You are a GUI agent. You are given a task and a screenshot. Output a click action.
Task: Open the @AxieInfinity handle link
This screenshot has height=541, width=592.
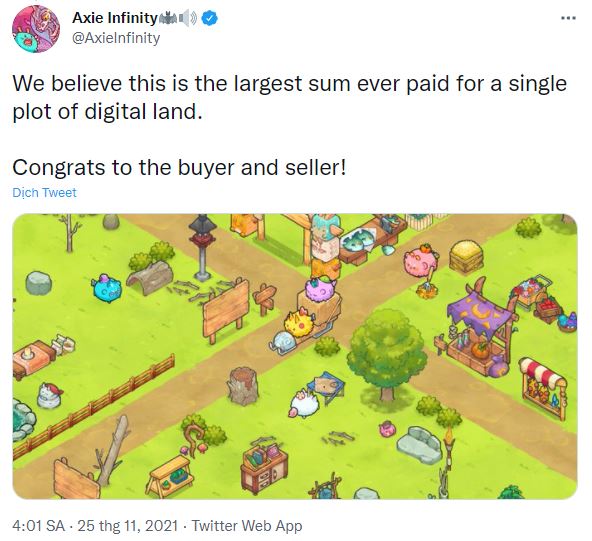pos(116,38)
